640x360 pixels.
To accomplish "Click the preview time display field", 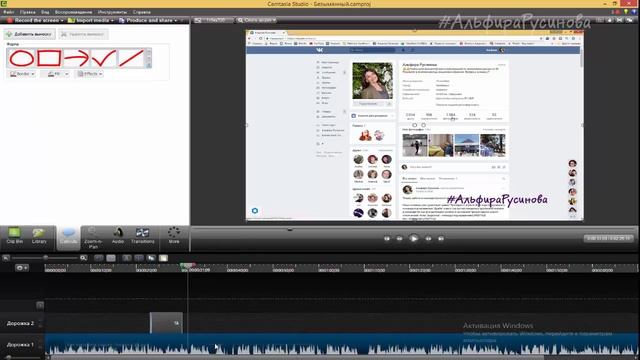I will (609, 238).
